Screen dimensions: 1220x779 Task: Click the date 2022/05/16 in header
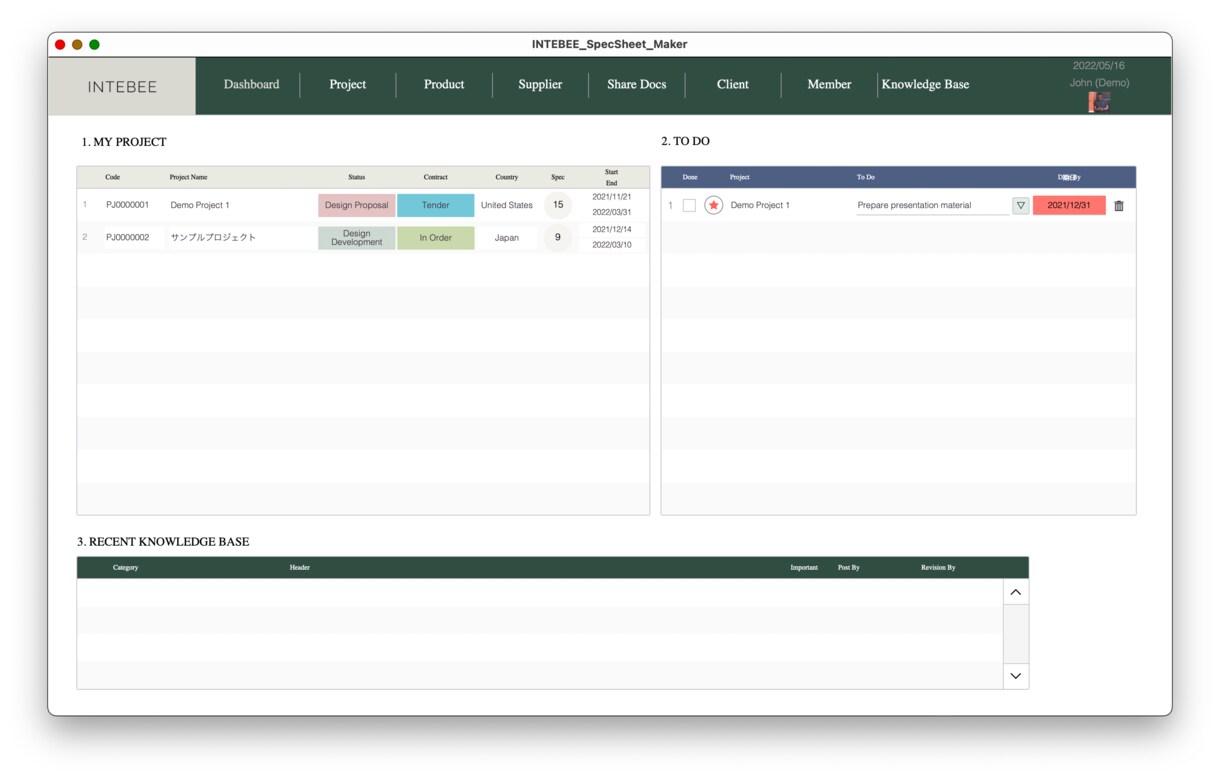coord(1098,66)
